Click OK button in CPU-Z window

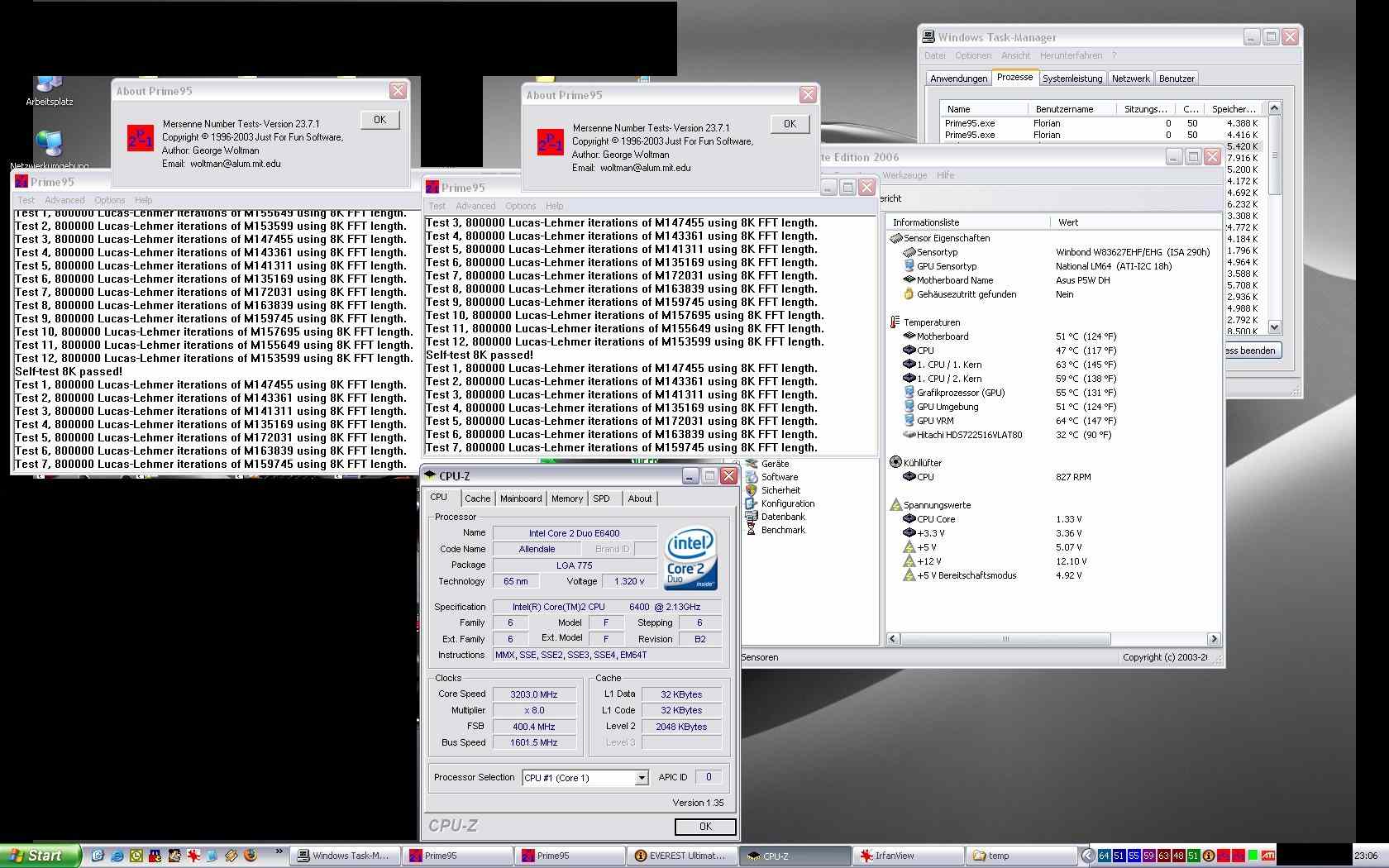(x=705, y=827)
